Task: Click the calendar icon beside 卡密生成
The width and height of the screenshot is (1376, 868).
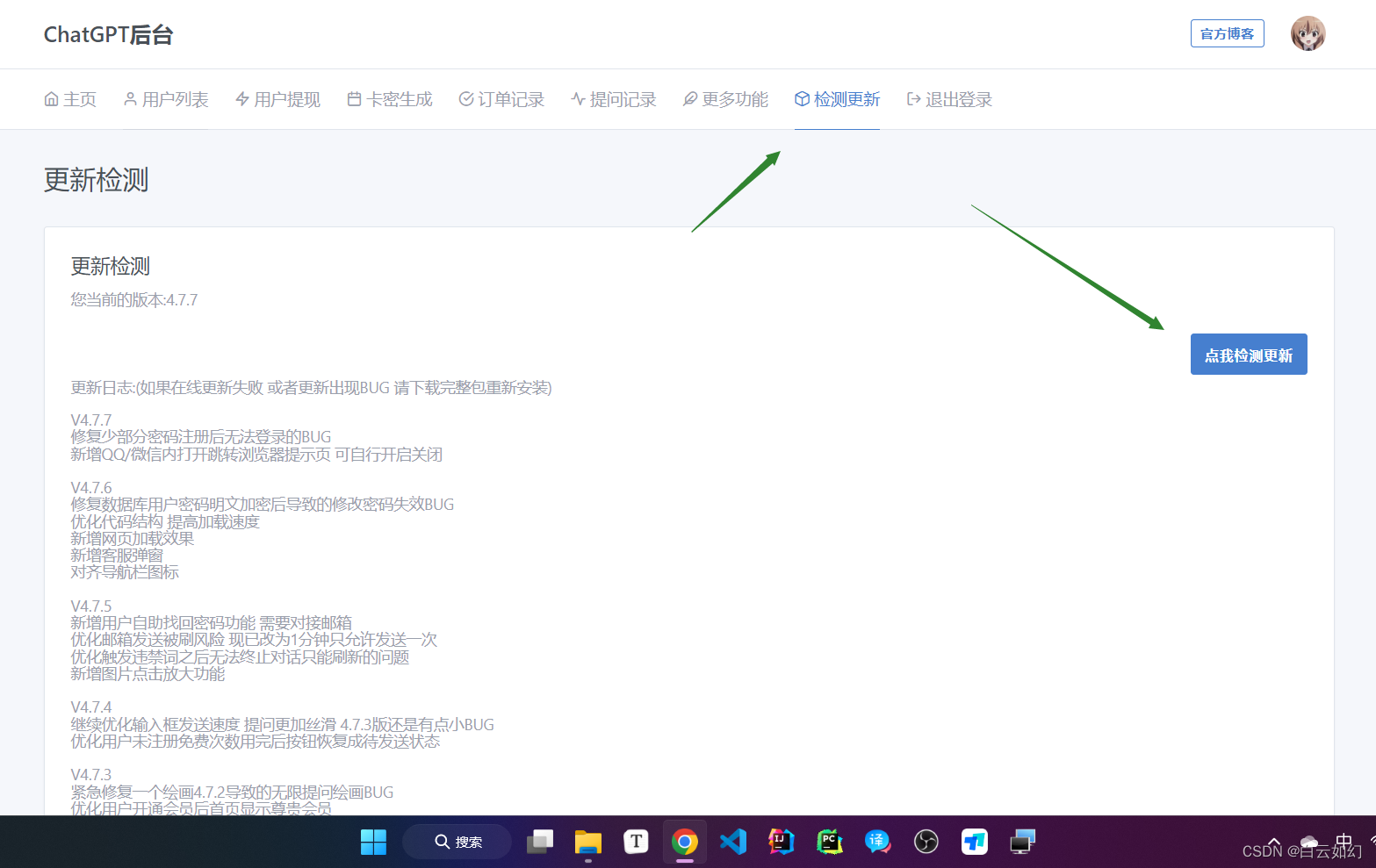Action: click(x=354, y=99)
